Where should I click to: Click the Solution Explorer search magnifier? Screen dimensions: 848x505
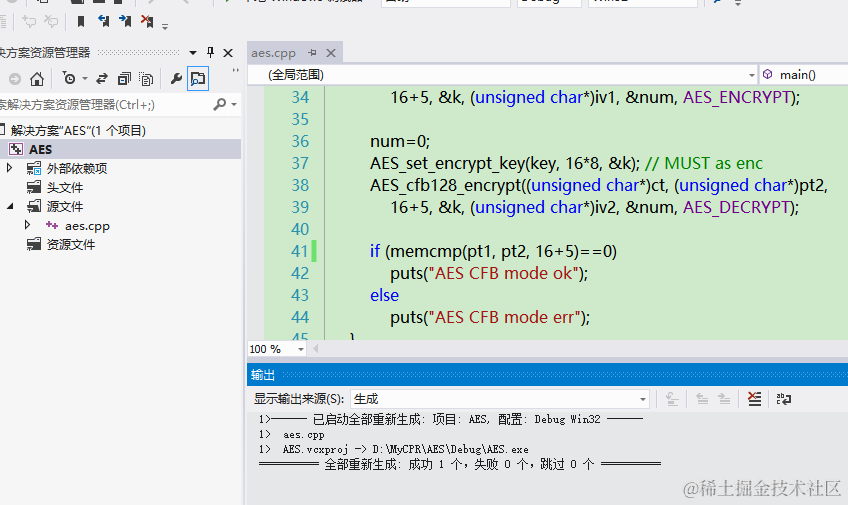220,104
